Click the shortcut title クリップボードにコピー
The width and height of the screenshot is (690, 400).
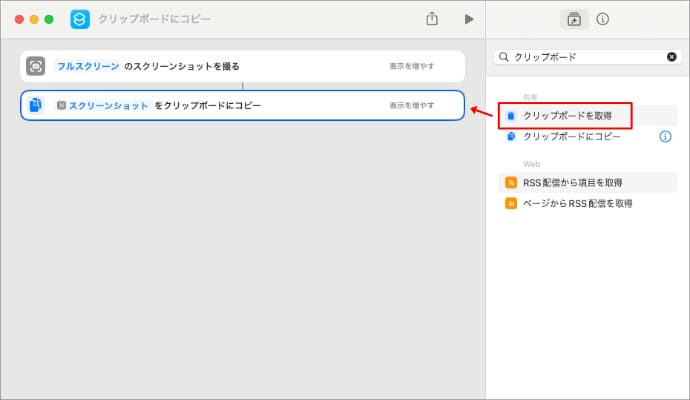click(154, 19)
